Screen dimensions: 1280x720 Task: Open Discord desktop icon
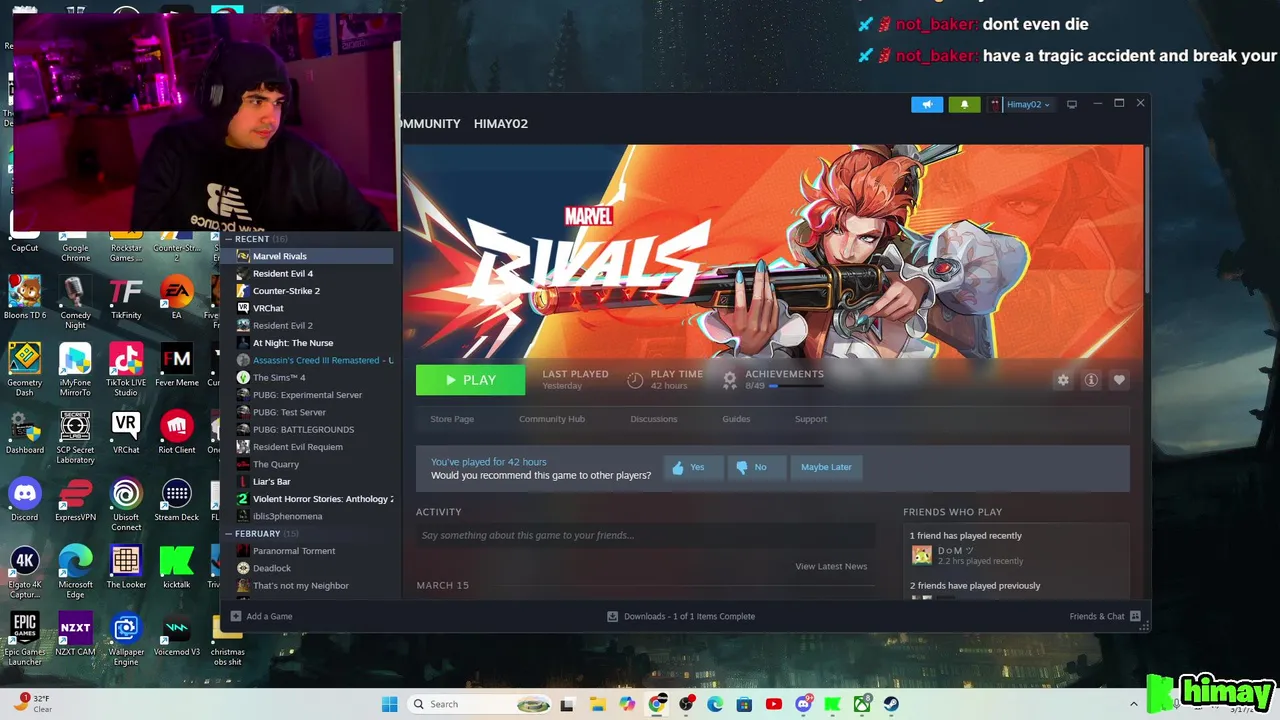coord(25,500)
